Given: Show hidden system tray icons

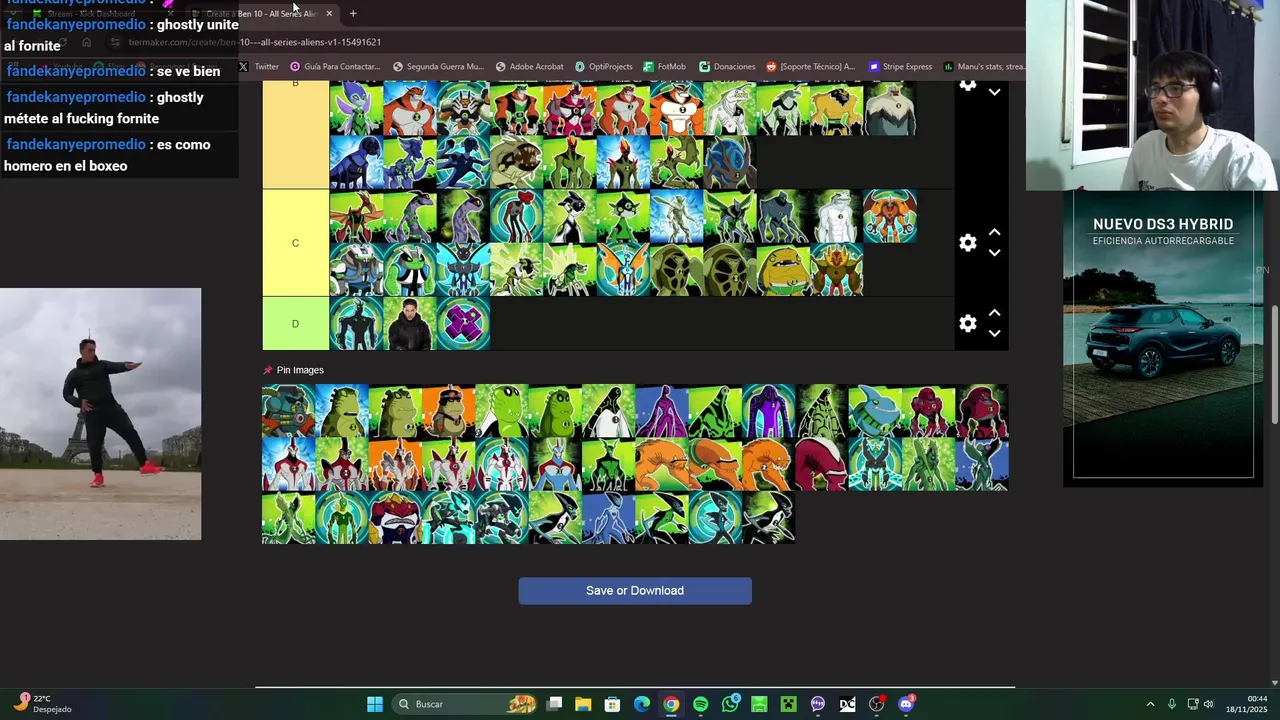Looking at the screenshot, I should [x=1150, y=704].
